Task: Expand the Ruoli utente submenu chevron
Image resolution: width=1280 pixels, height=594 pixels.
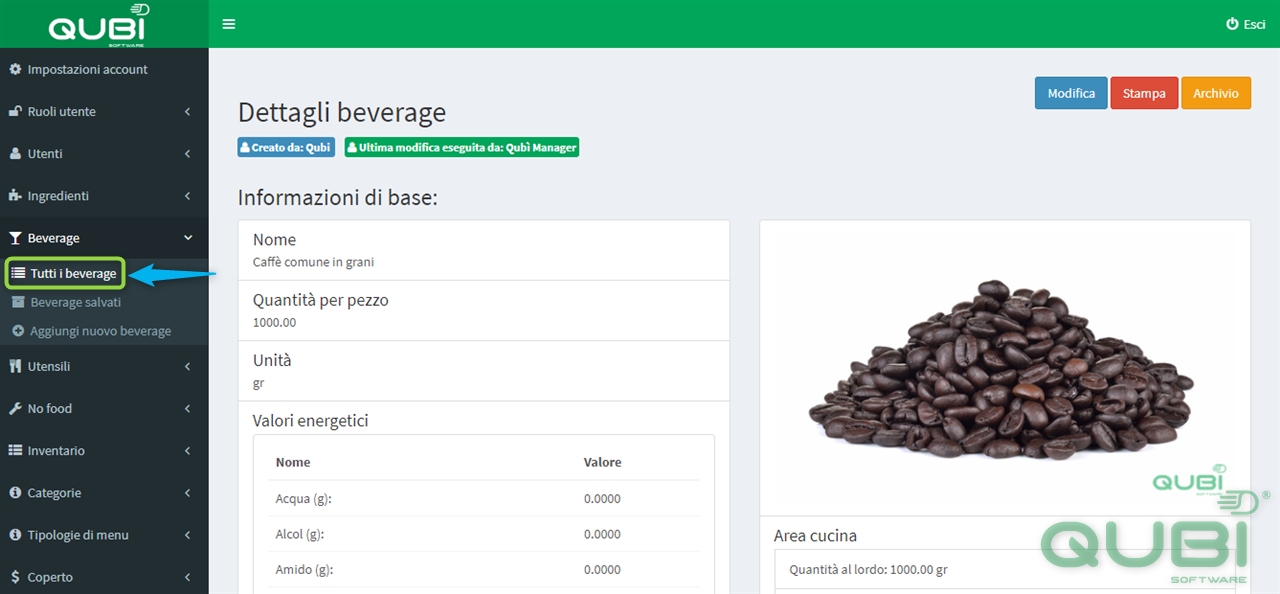Action: [x=188, y=112]
